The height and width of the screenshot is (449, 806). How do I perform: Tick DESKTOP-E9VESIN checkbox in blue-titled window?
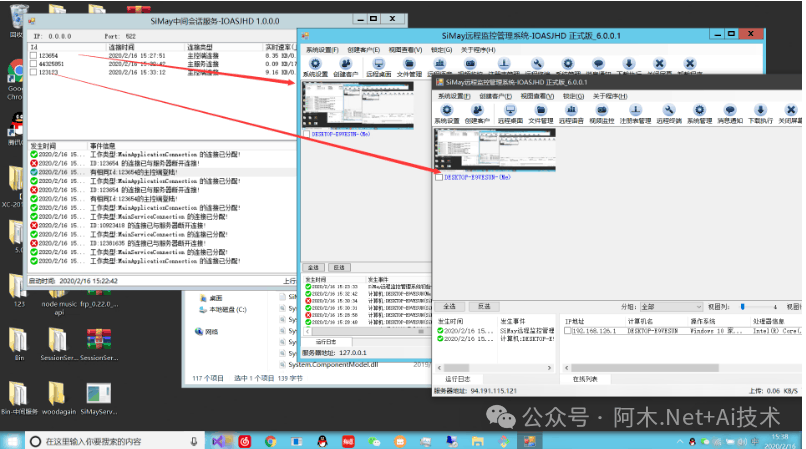pyautogui.click(x=307, y=134)
